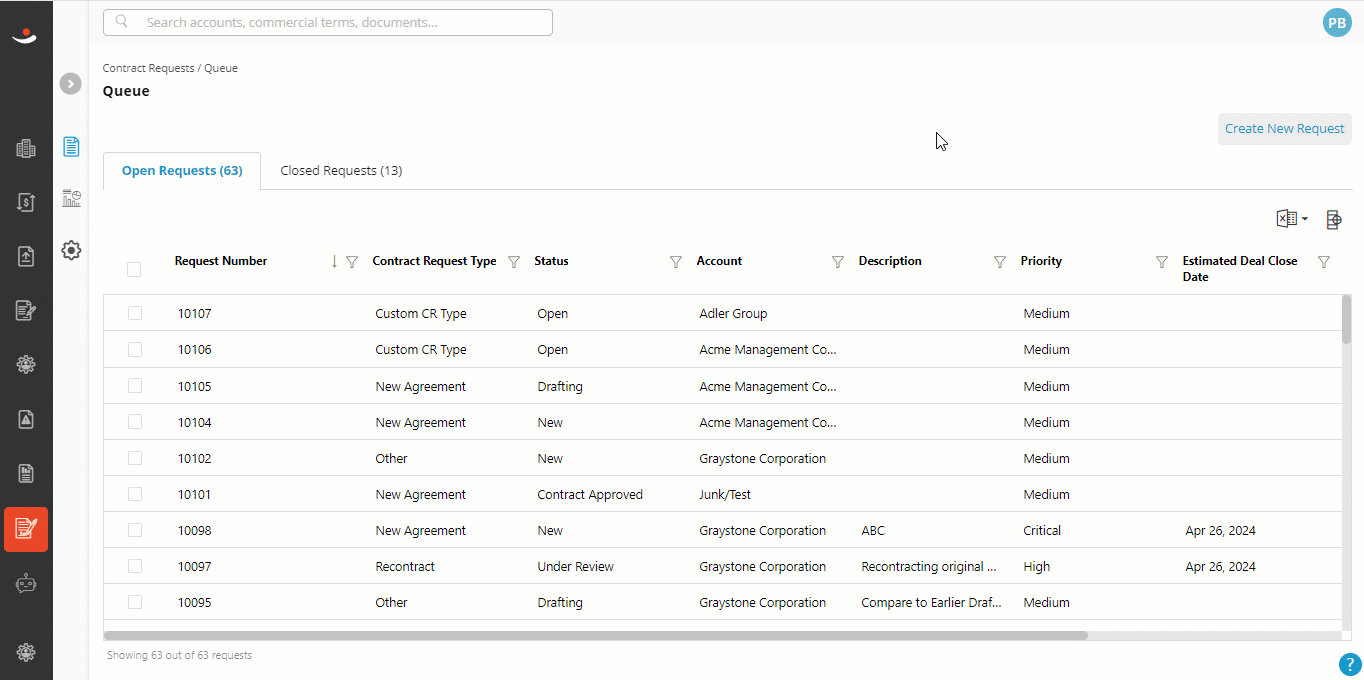Open the PB user avatar menu
Screen dimensions: 1364x680
tap(1337, 23)
